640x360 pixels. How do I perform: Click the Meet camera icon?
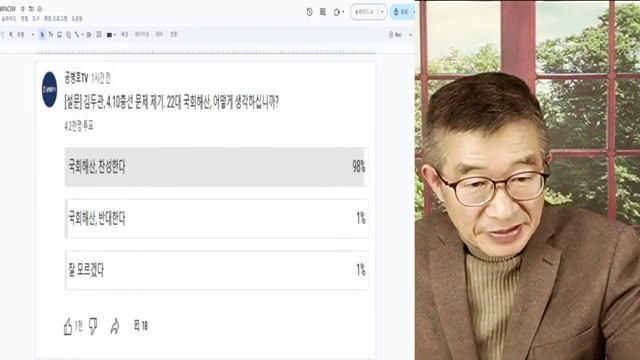(x=336, y=12)
